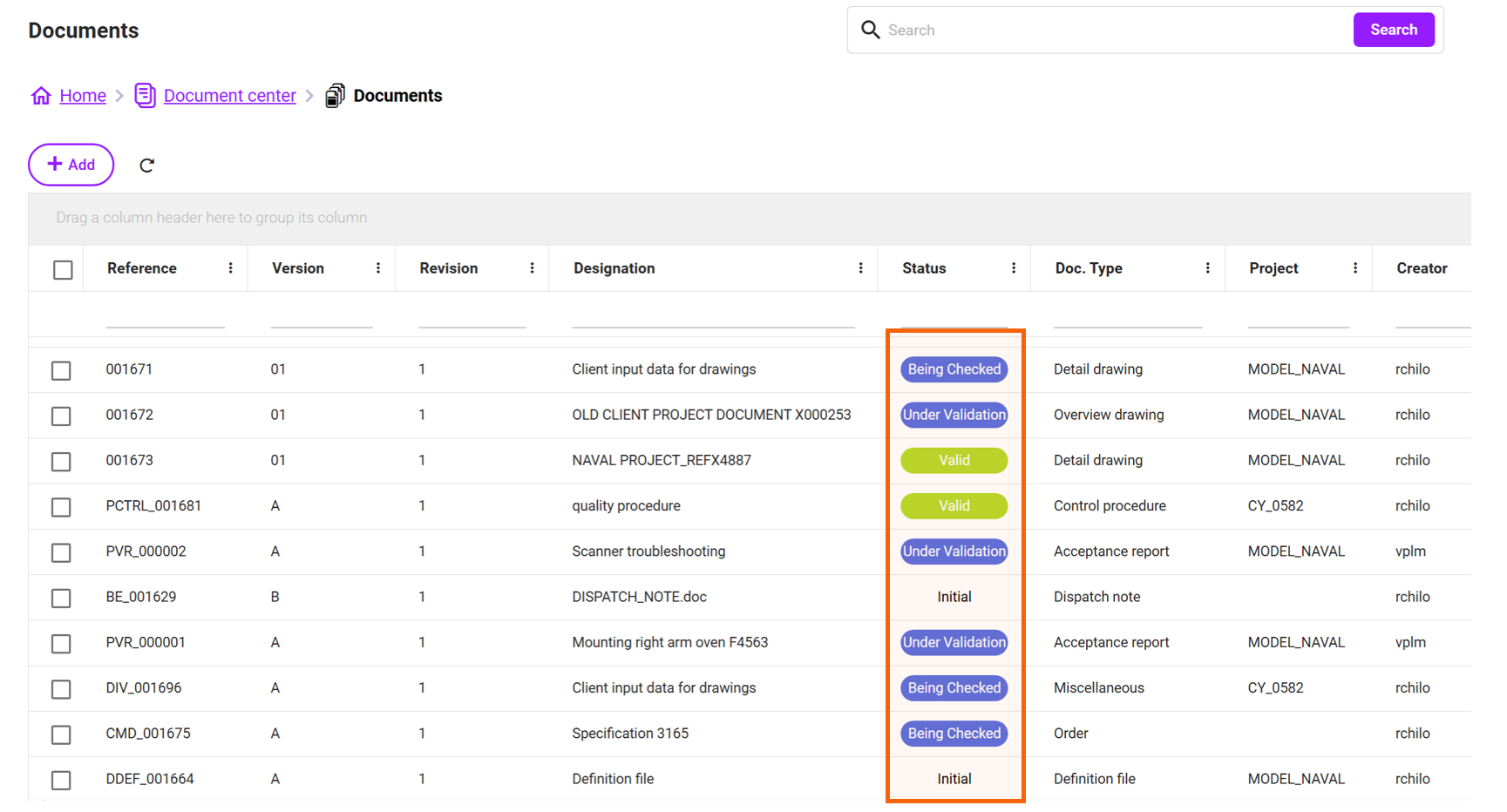Open the Revision column options menu
1507x812 pixels.
tap(532, 268)
